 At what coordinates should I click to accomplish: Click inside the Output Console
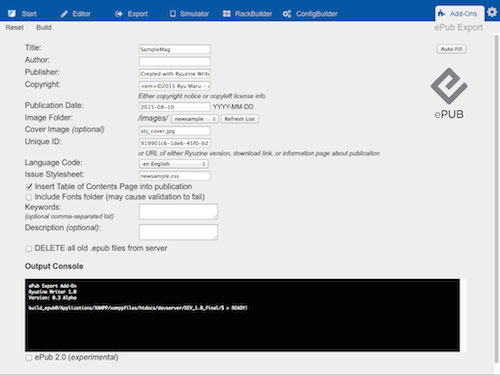coord(242,315)
